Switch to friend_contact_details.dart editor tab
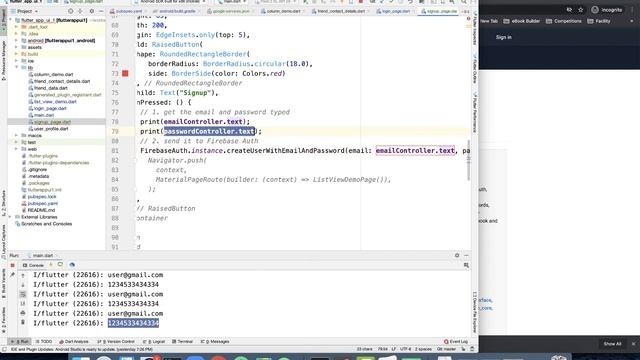The height and width of the screenshot is (360, 640). (x=341, y=11)
